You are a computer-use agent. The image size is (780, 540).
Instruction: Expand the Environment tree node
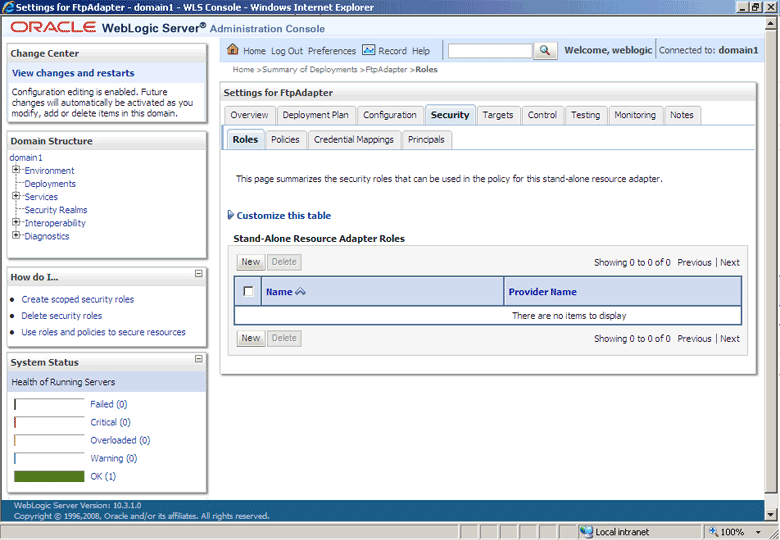(x=16, y=170)
